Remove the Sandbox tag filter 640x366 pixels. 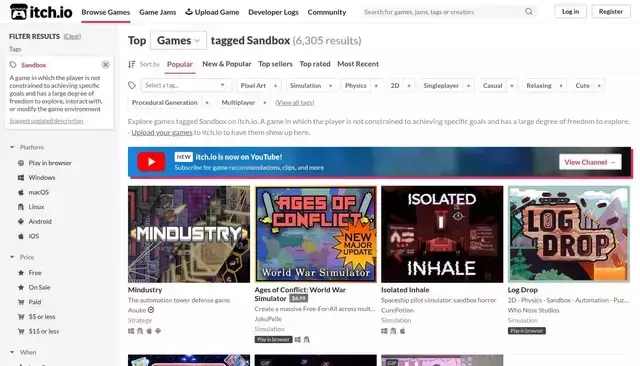tap(105, 64)
